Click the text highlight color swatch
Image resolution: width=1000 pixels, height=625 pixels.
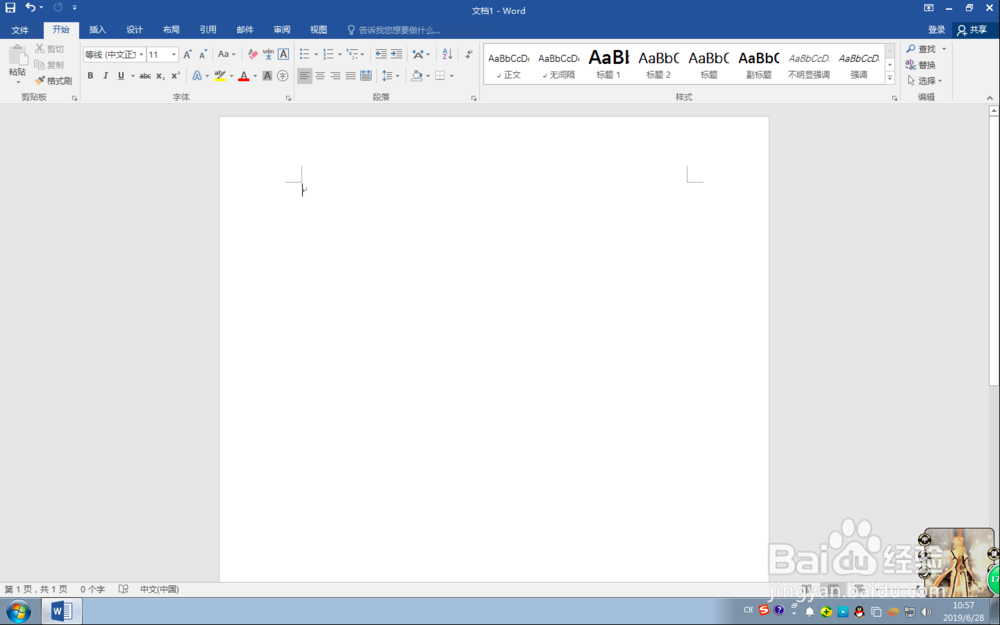tap(222, 75)
